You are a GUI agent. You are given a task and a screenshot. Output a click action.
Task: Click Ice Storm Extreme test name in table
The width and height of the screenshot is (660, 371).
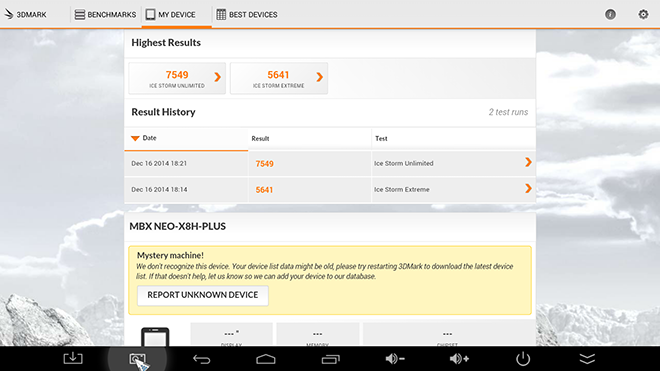pyautogui.click(x=402, y=190)
